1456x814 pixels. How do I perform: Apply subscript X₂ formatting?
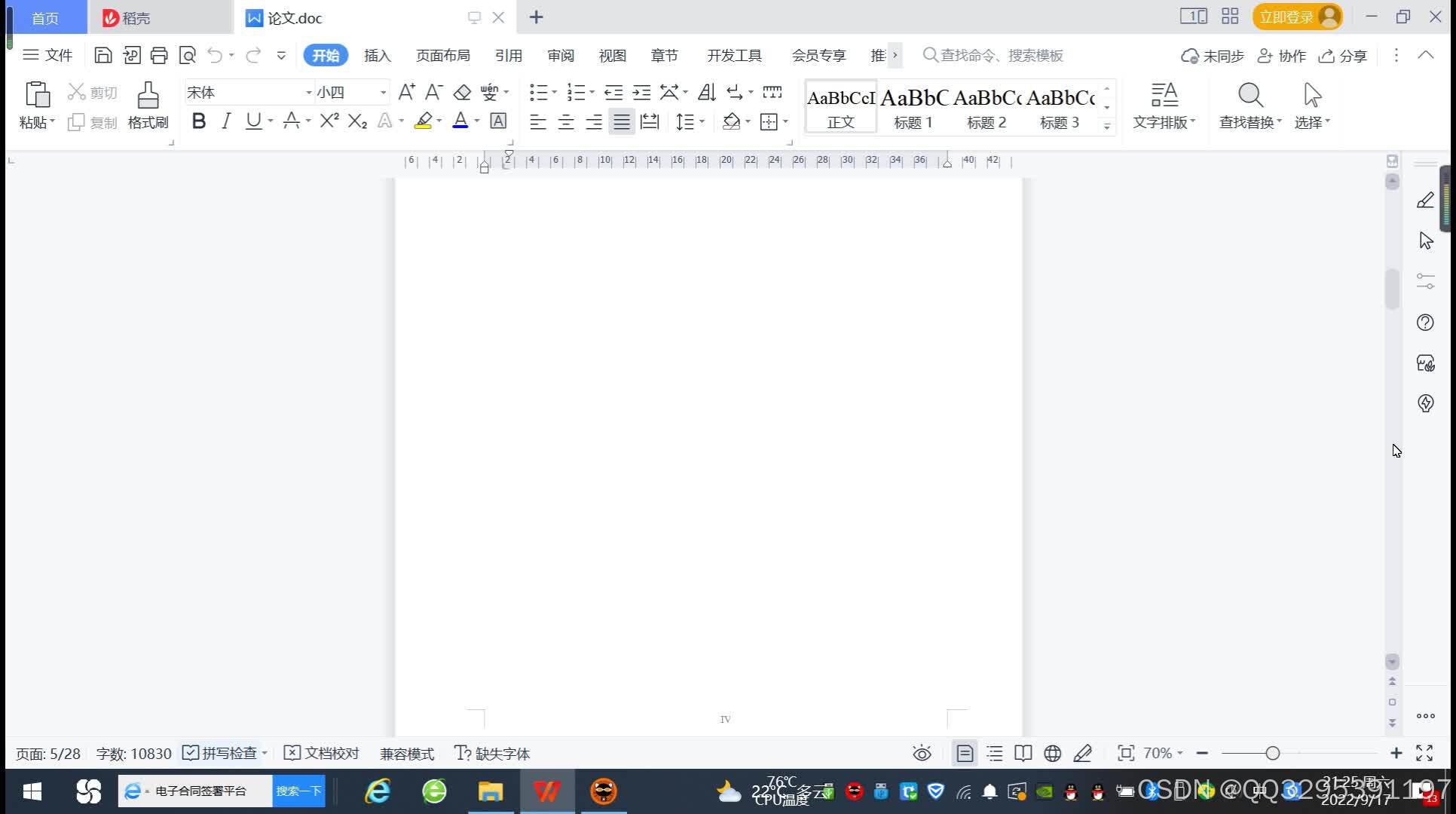coord(357,121)
